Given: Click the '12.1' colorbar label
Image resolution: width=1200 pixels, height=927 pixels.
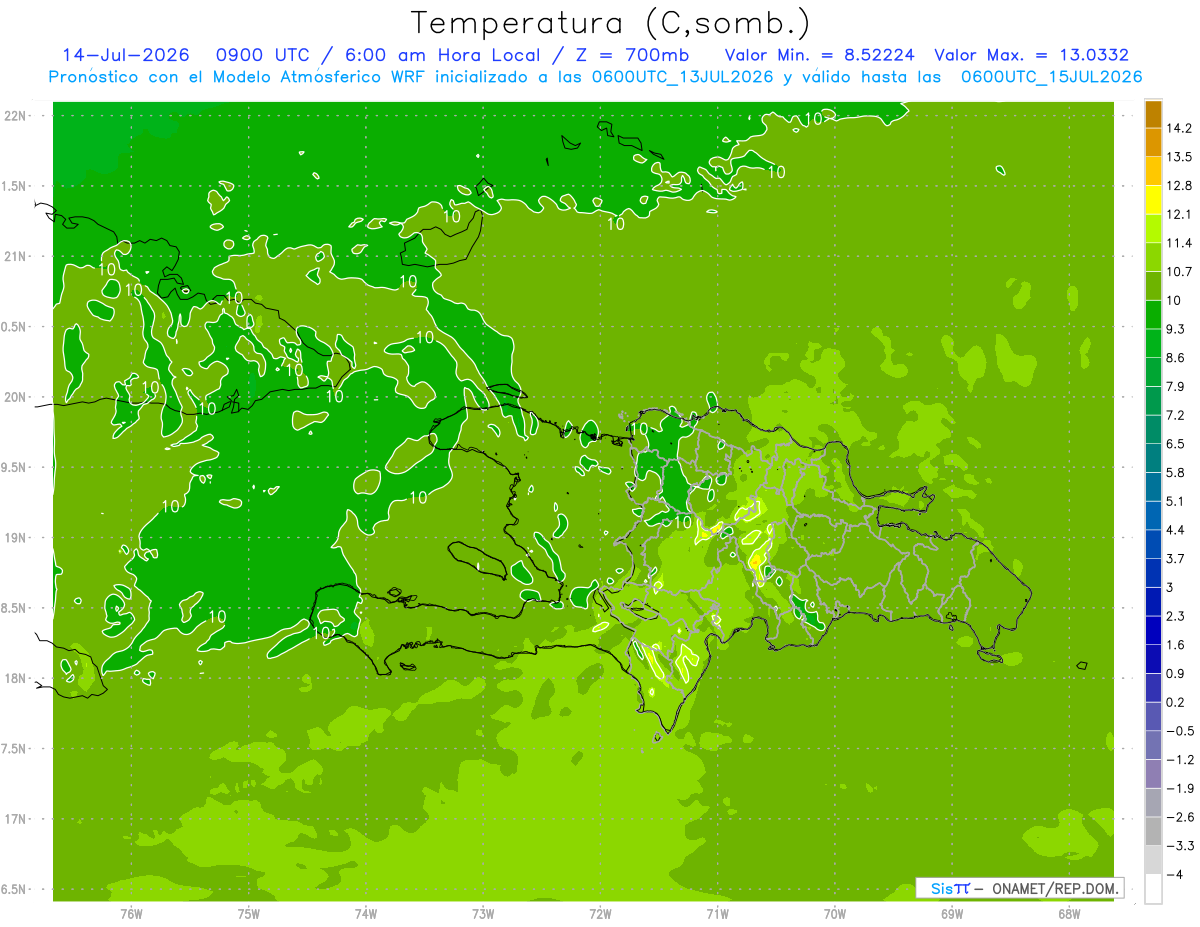Looking at the screenshot, I should 1179,214.
